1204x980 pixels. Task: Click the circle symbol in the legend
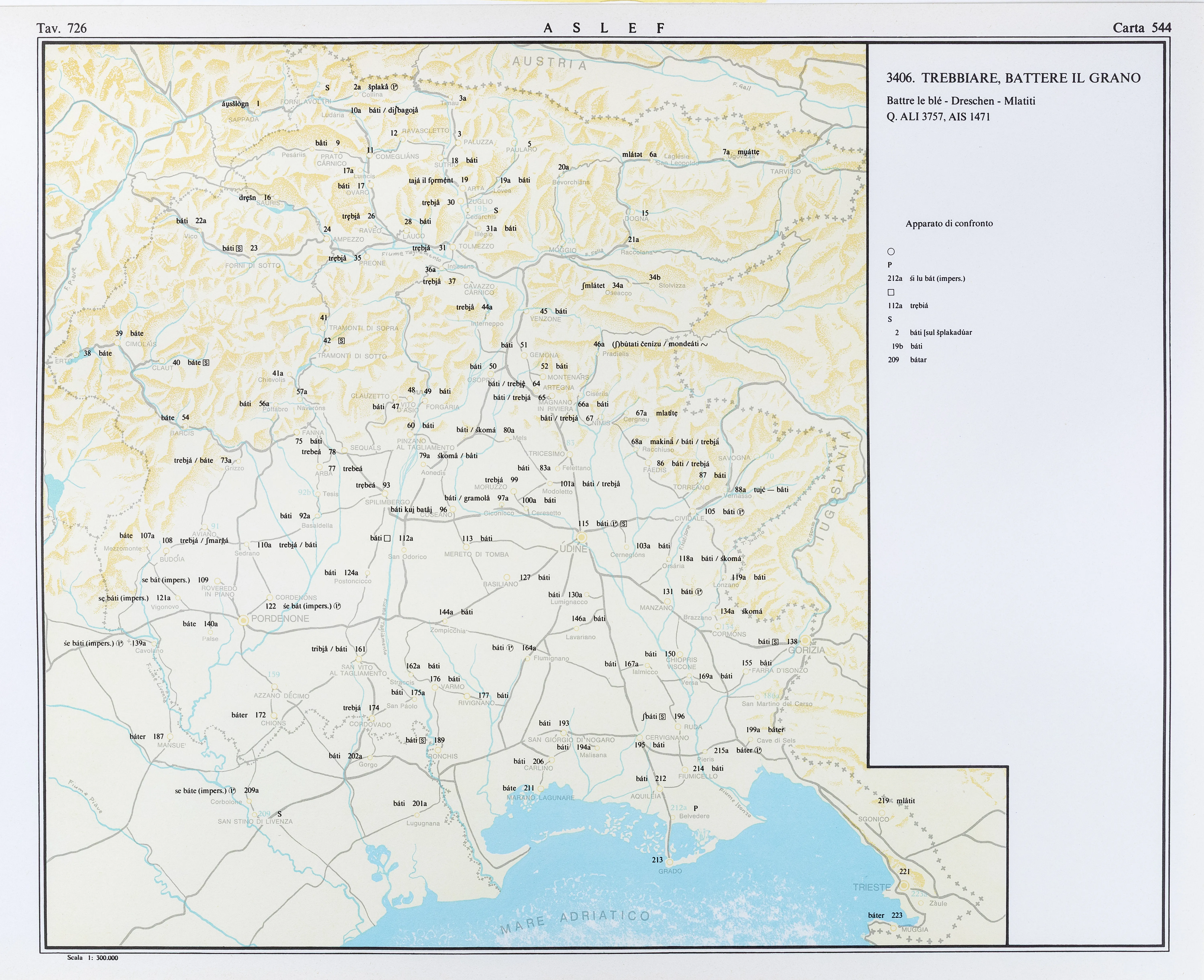tap(891, 252)
